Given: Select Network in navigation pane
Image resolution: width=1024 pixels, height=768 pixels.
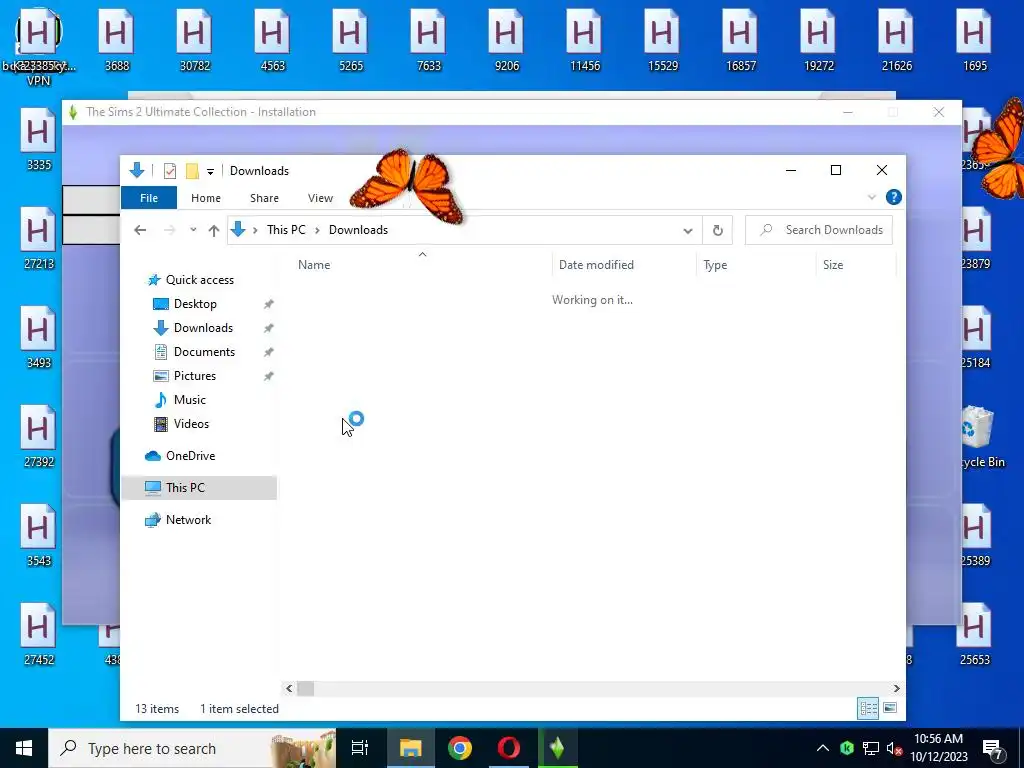Looking at the screenshot, I should coord(188,520).
